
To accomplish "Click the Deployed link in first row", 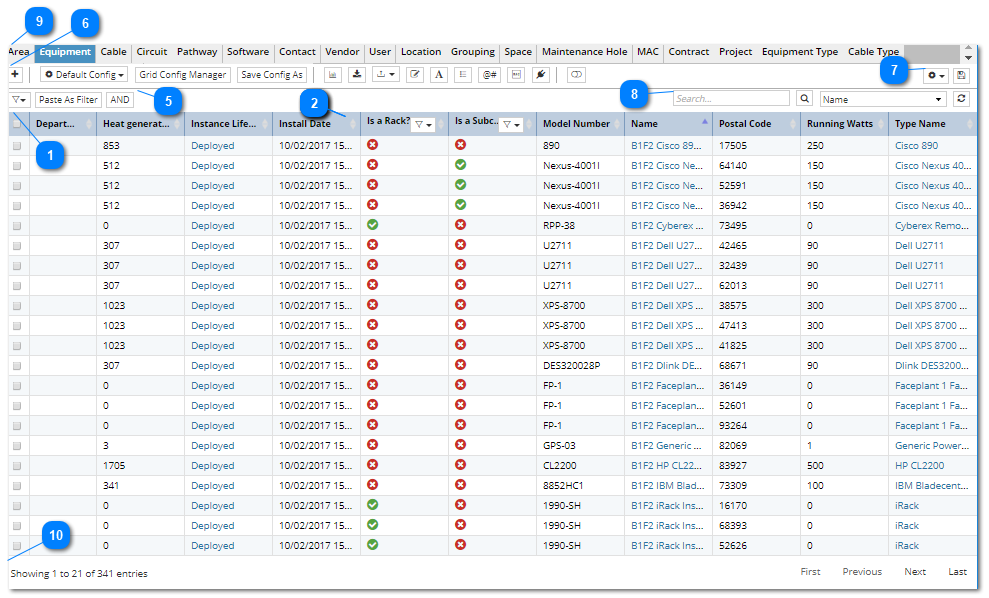I will tap(213, 146).
